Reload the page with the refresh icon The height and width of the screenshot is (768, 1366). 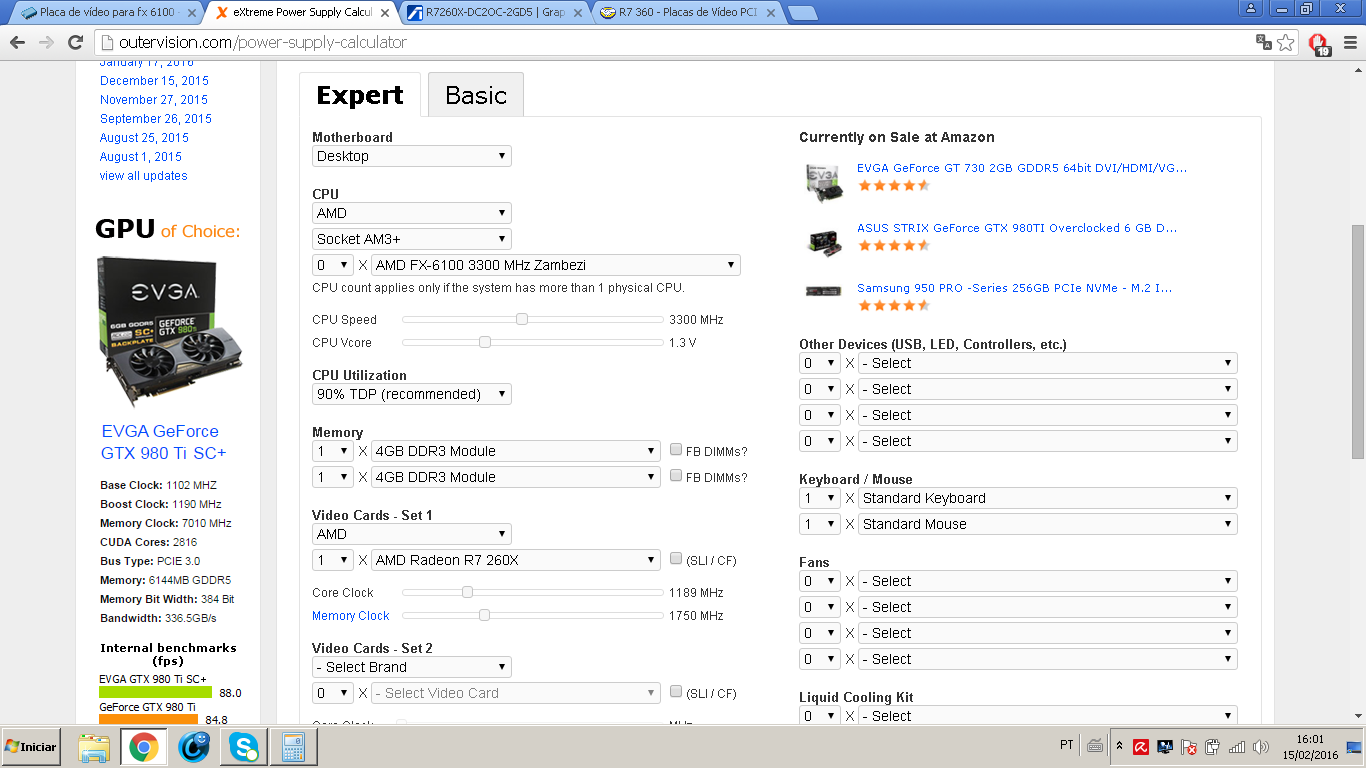[75, 42]
